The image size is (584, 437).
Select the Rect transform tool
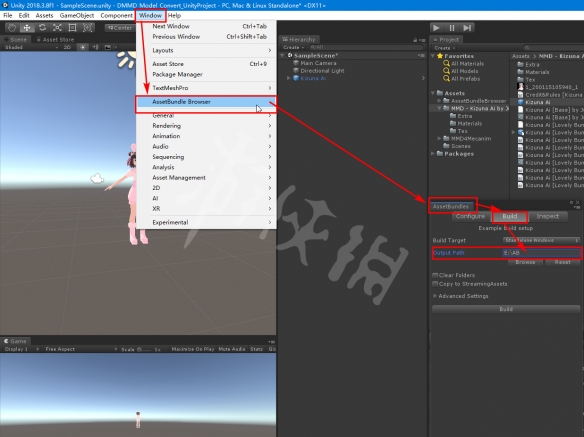(72, 28)
